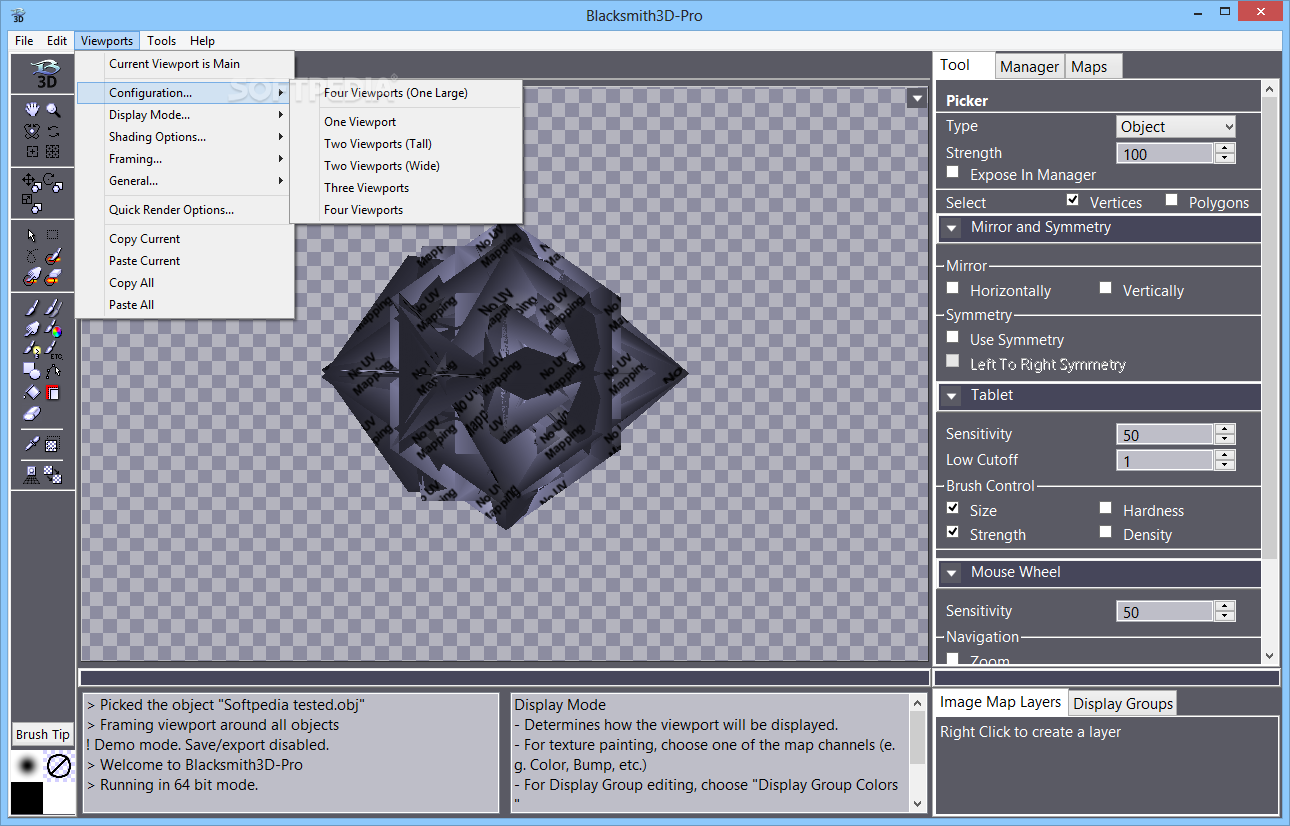Open the Help menu
This screenshot has height=826, width=1290.
(202, 41)
